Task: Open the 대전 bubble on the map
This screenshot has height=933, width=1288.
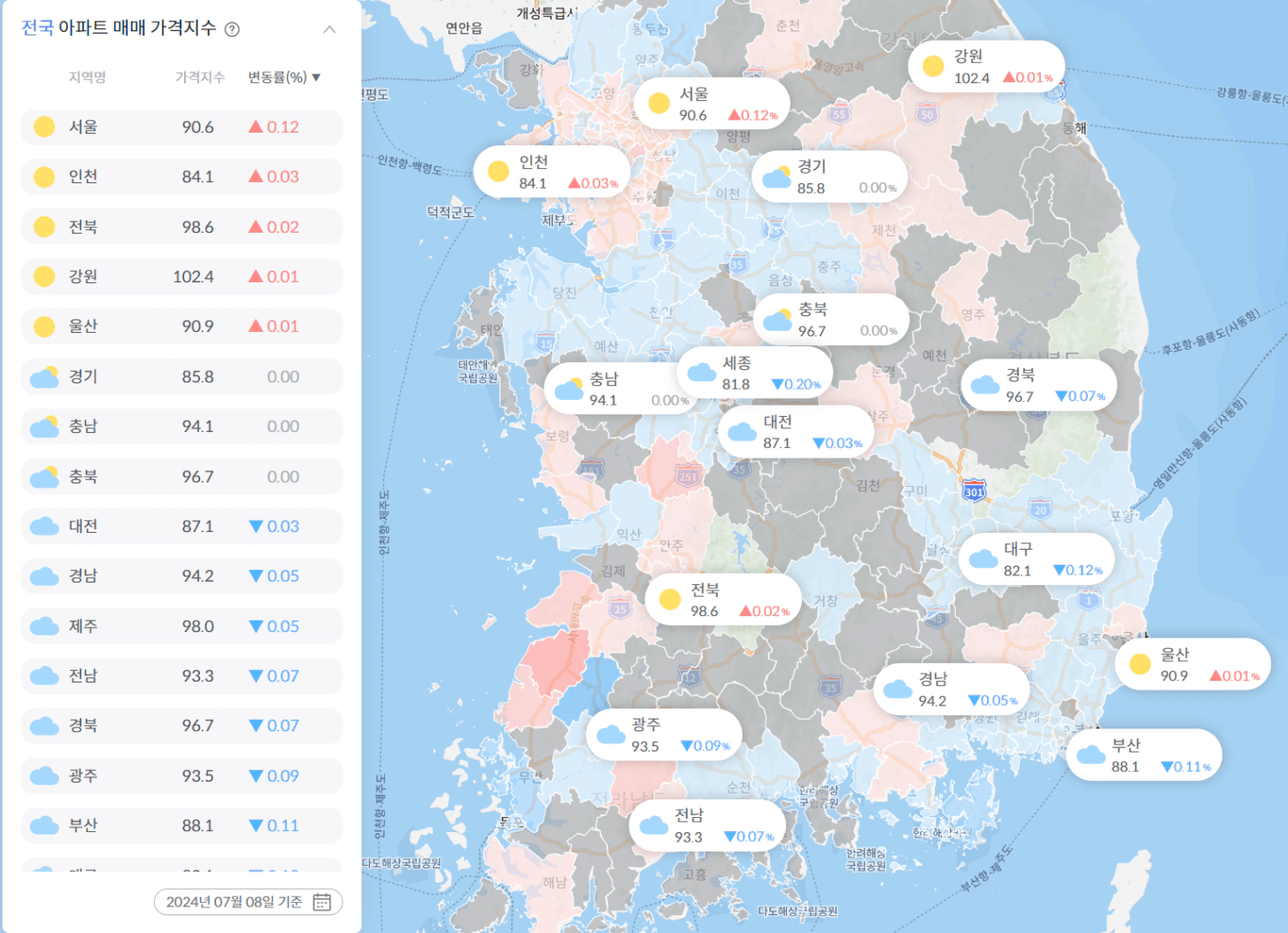Action: pos(796,432)
